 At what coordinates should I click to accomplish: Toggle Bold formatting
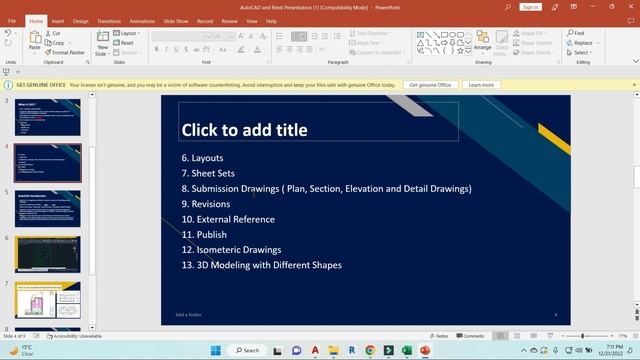click(x=156, y=49)
